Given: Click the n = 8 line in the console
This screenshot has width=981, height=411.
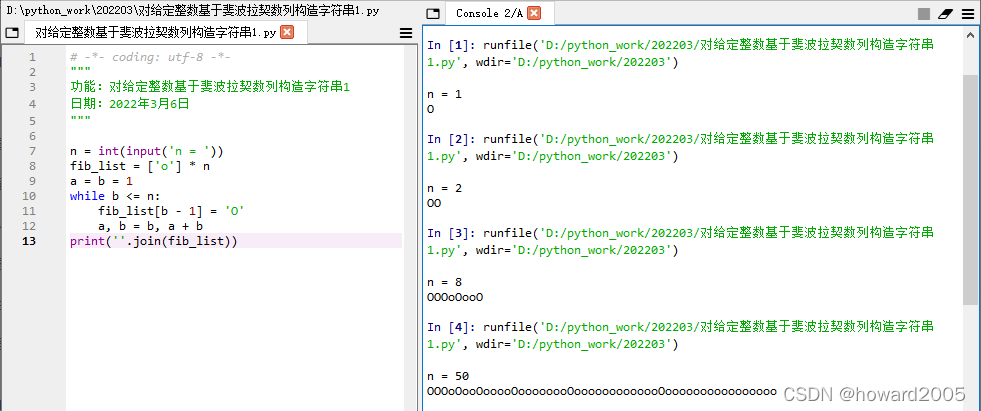Looking at the screenshot, I should 445,282.
